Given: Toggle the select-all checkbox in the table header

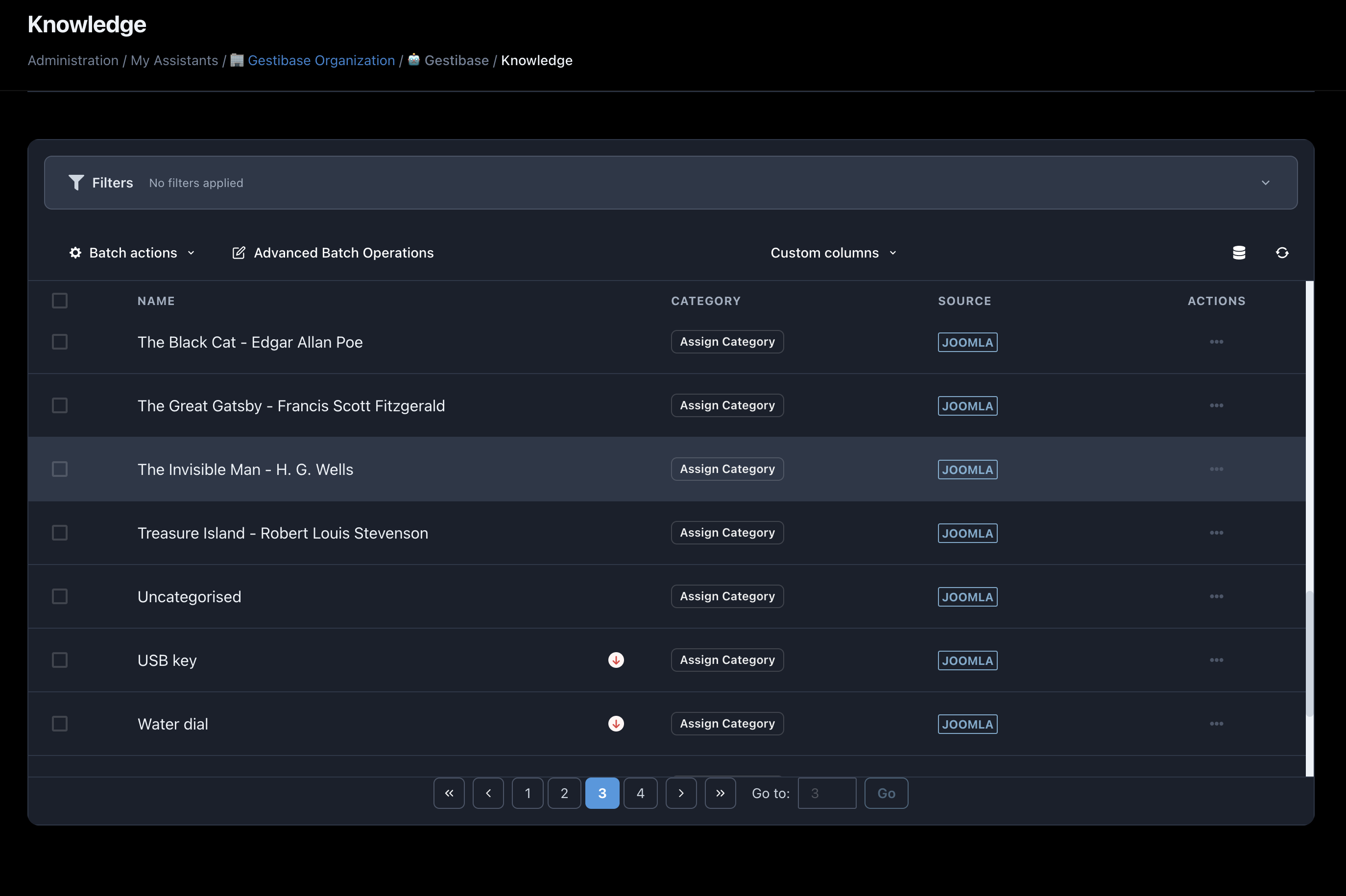Looking at the screenshot, I should 59,300.
